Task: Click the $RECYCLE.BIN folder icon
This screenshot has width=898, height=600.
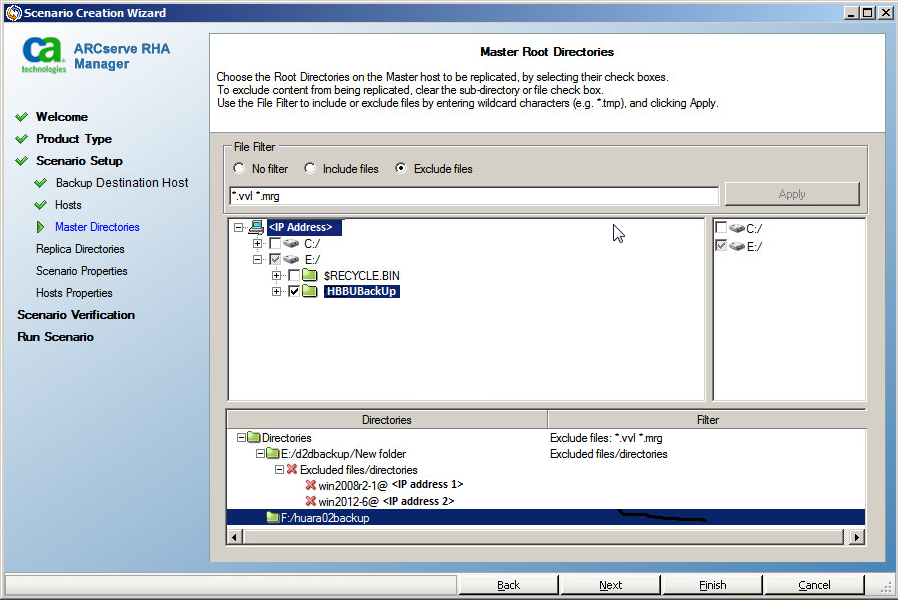Action: 310,275
